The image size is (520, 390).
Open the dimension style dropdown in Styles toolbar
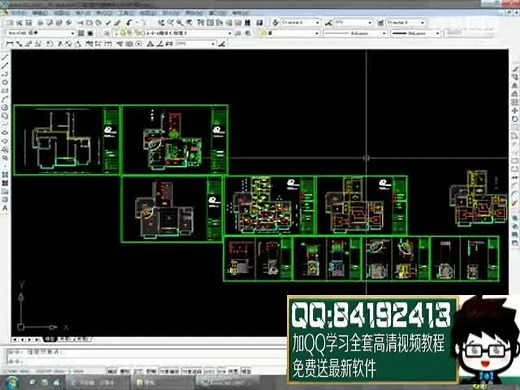(x=353, y=22)
